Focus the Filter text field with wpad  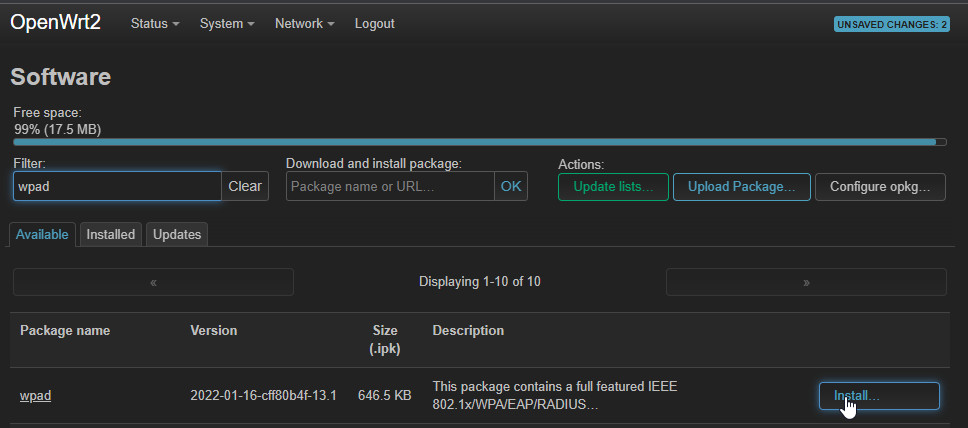(x=117, y=186)
